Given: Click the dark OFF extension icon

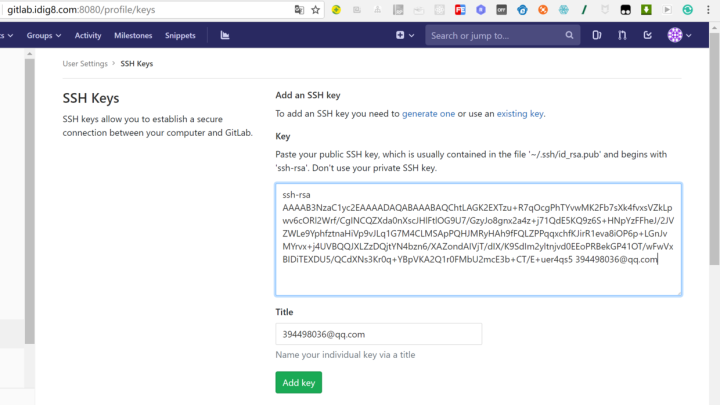Looking at the screenshot, I should (501, 10).
